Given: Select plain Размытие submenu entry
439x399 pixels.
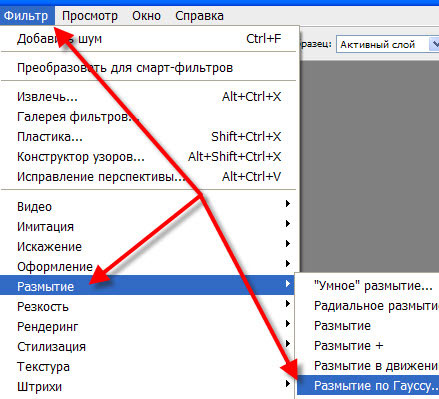Looking at the screenshot, I should 368,326.
